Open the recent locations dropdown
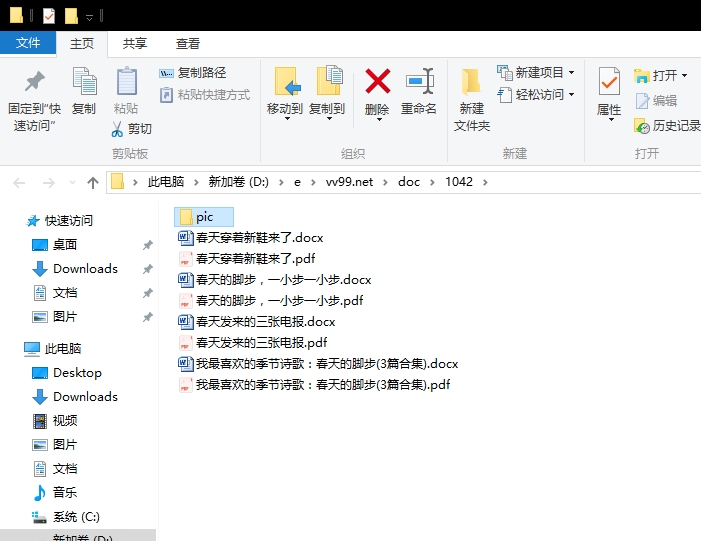This screenshot has height=541, width=701. [72, 183]
